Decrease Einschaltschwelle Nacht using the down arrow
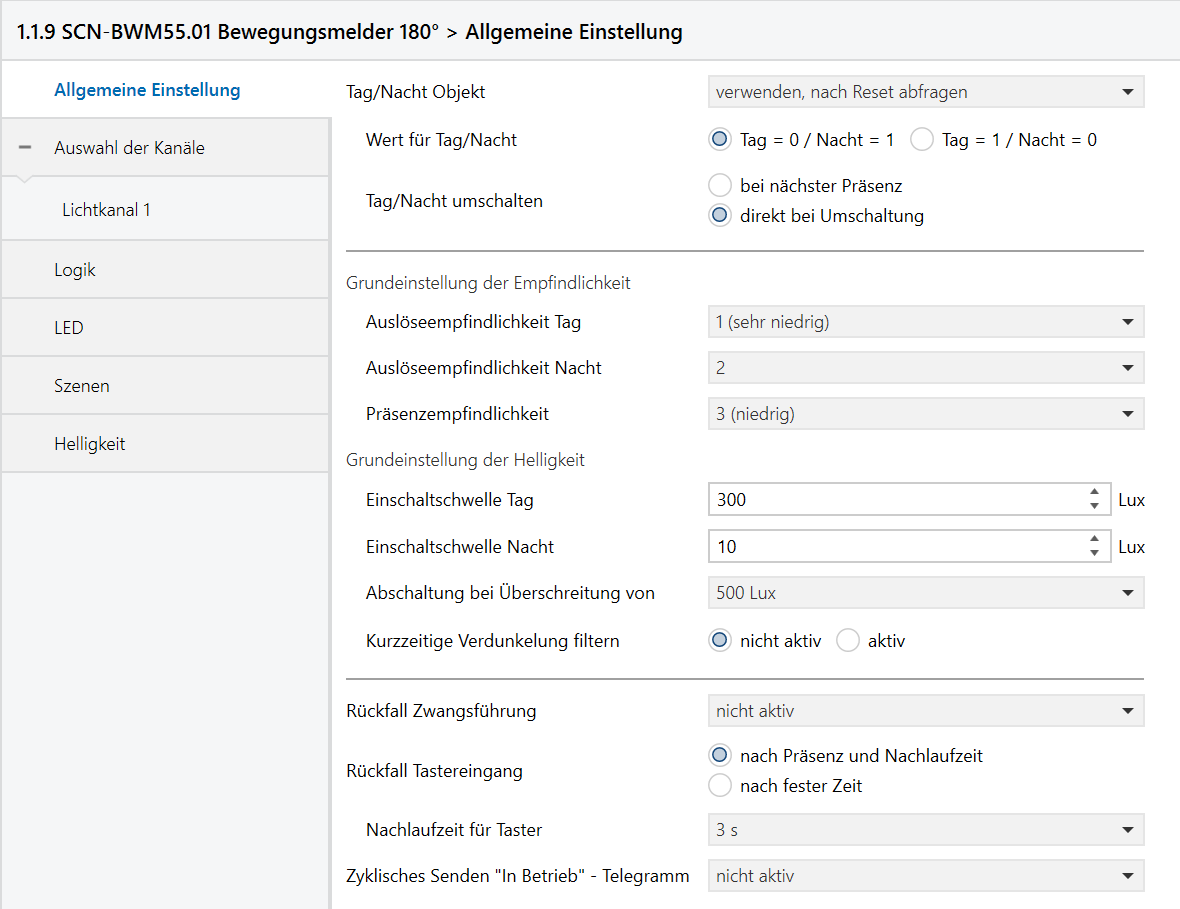The height and width of the screenshot is (909, 1180). [1095, 553]
